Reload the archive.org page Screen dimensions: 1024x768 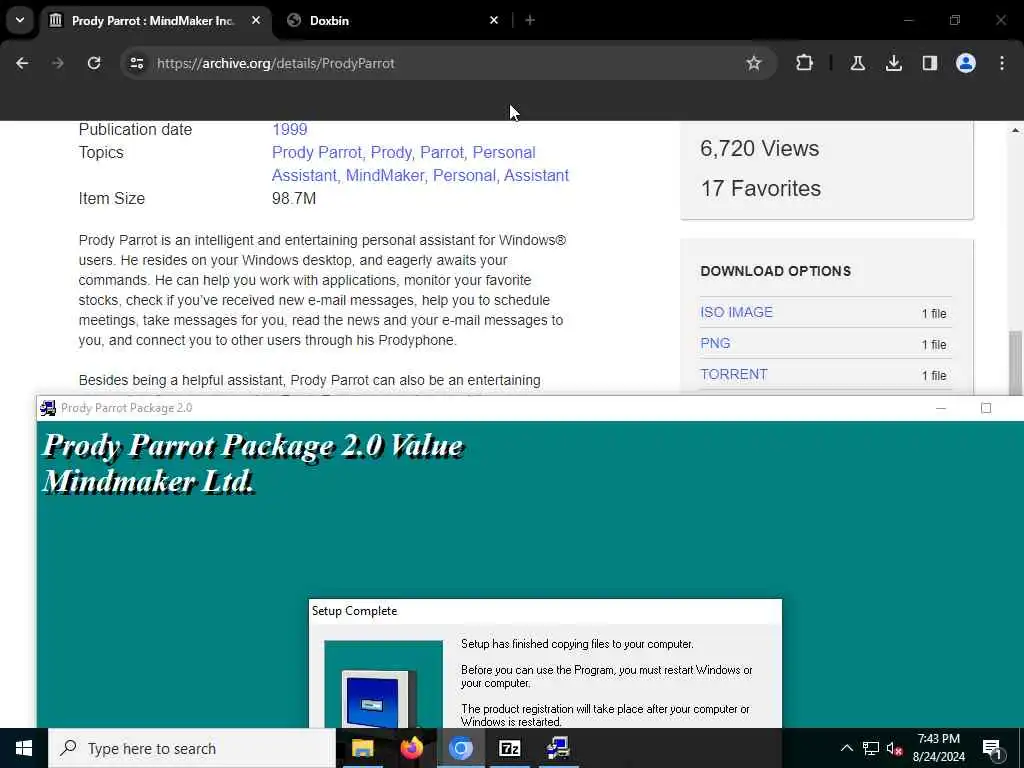94,63
